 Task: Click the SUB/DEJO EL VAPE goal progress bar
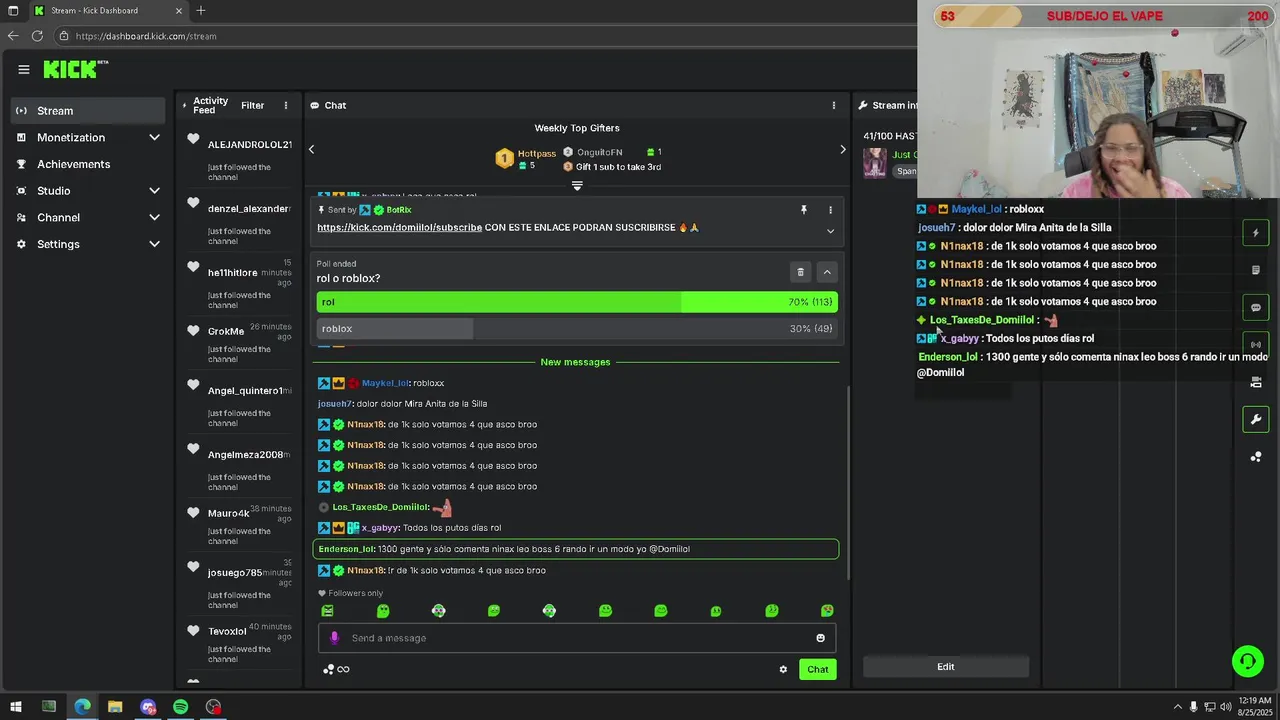click(x=1105, y=16)
